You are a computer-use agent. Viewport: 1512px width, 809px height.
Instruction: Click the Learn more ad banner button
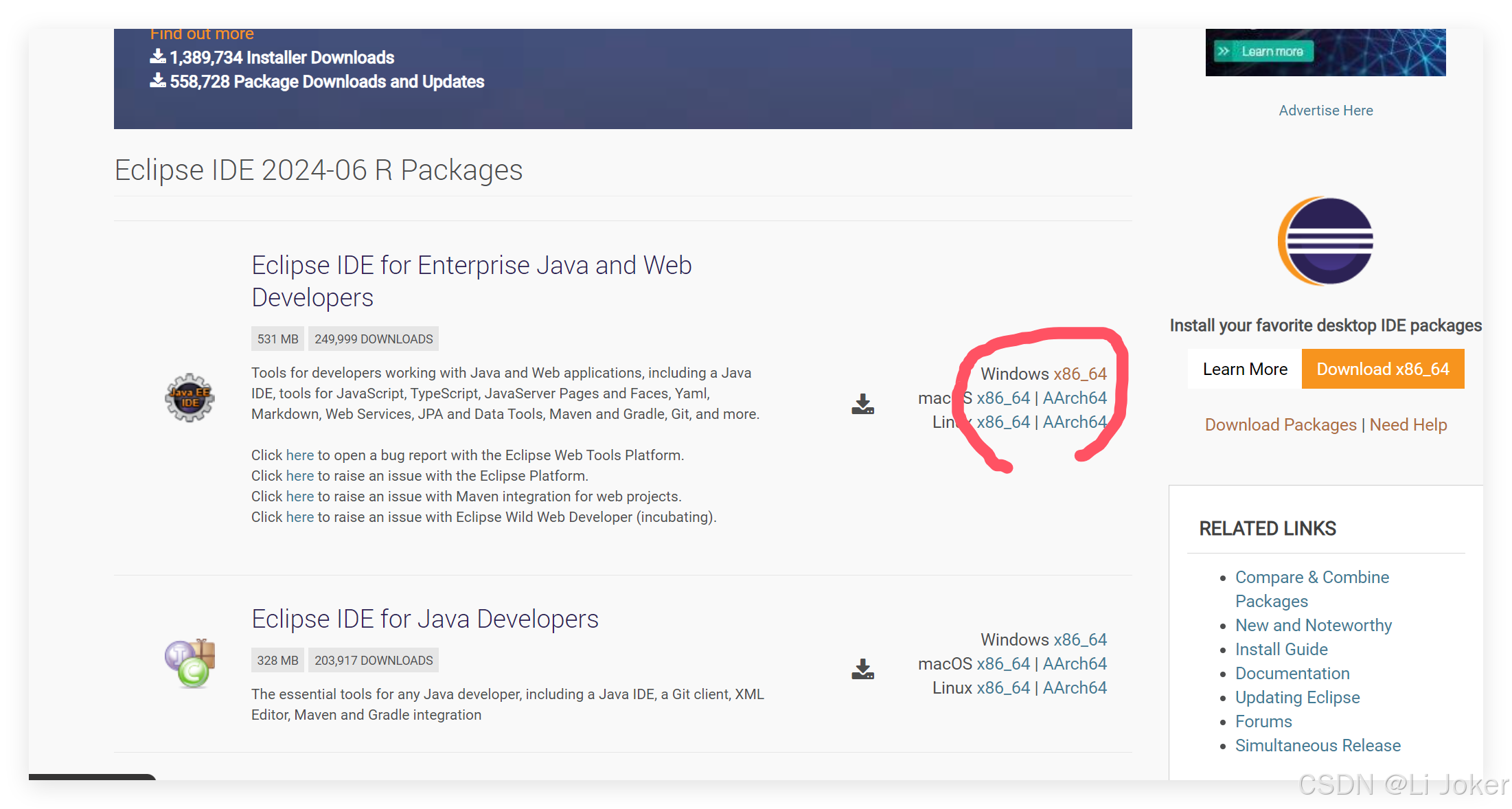tap(1263, 52)
